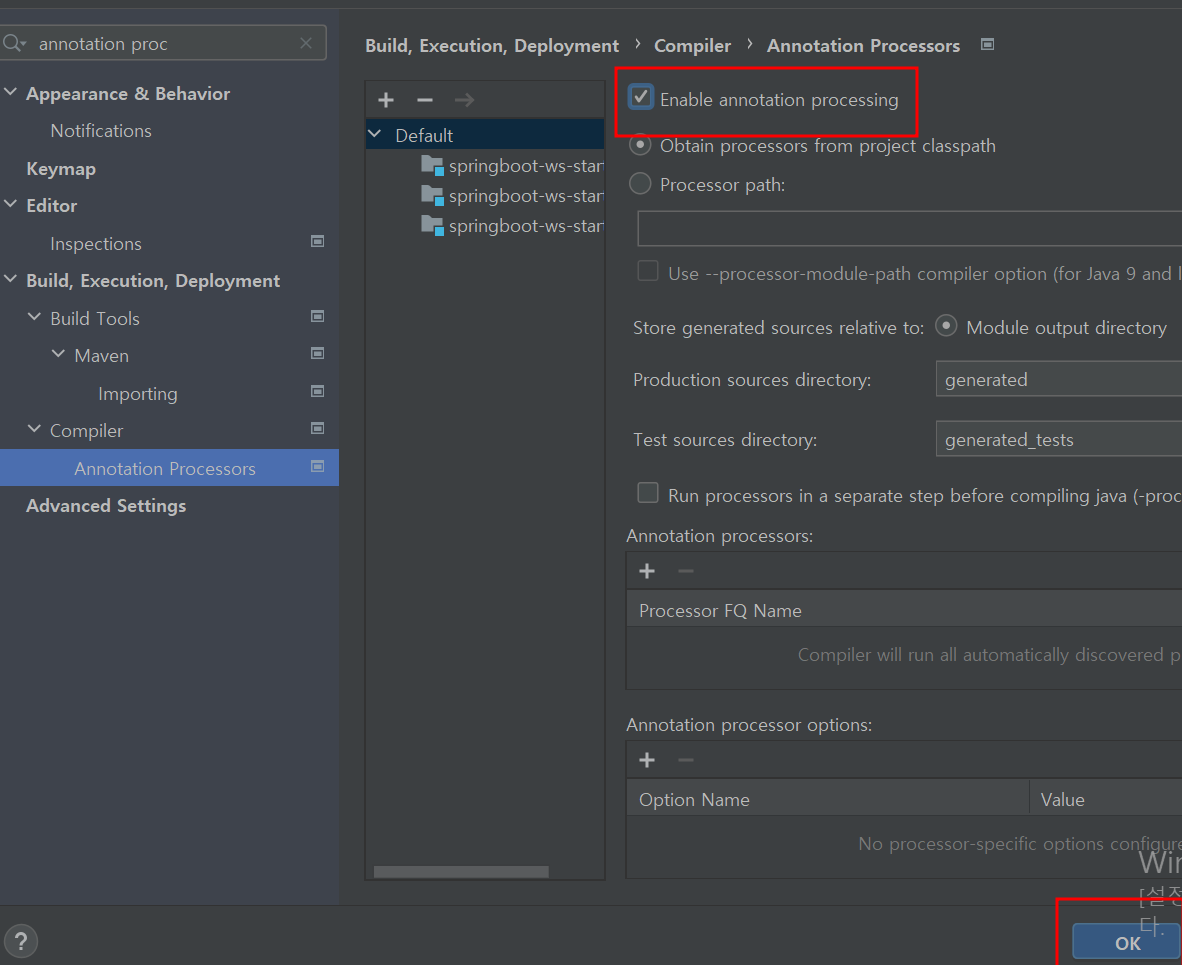Toggle Enable annotation processing checkbox
The width and height of the screenshot is (1182, 965).
click(x=641, y=98)
